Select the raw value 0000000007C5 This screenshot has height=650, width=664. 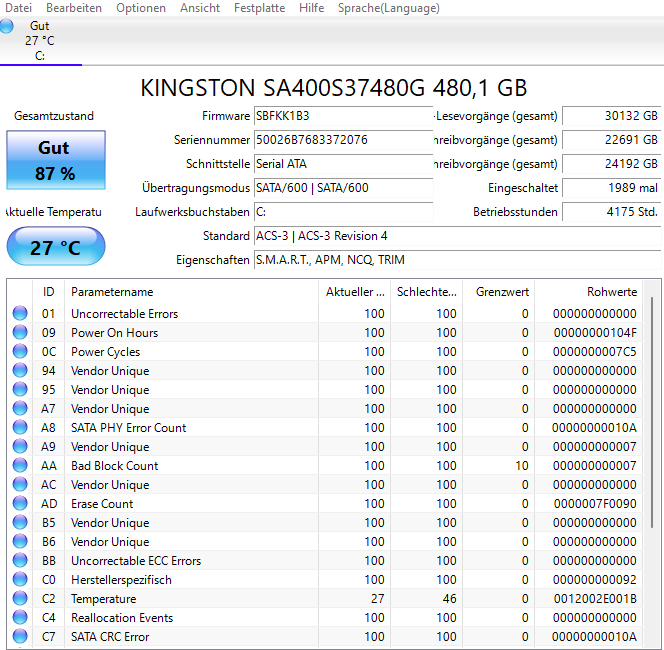(x=595, y=352)
